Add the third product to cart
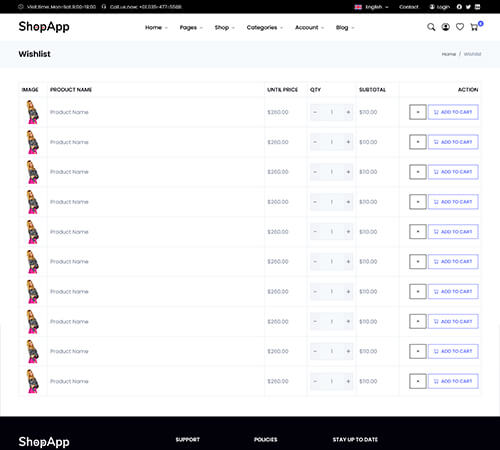 453,172
